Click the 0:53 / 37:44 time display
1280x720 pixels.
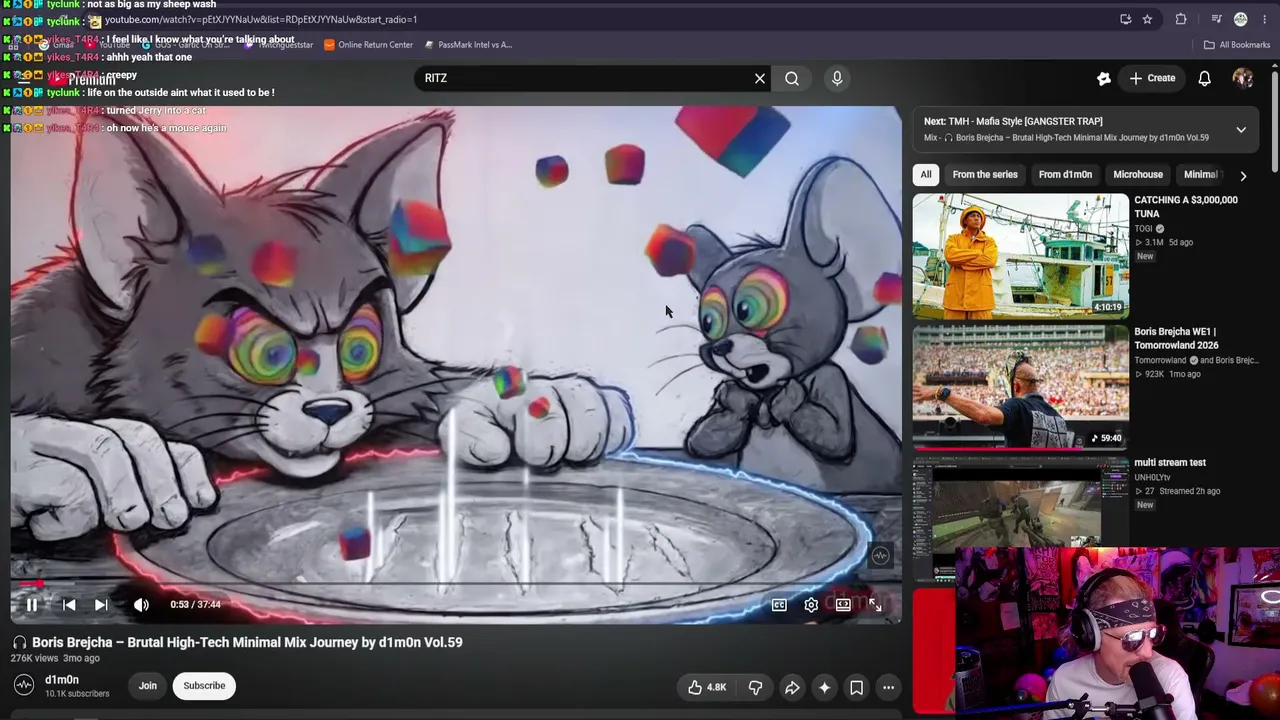point(195,604)
